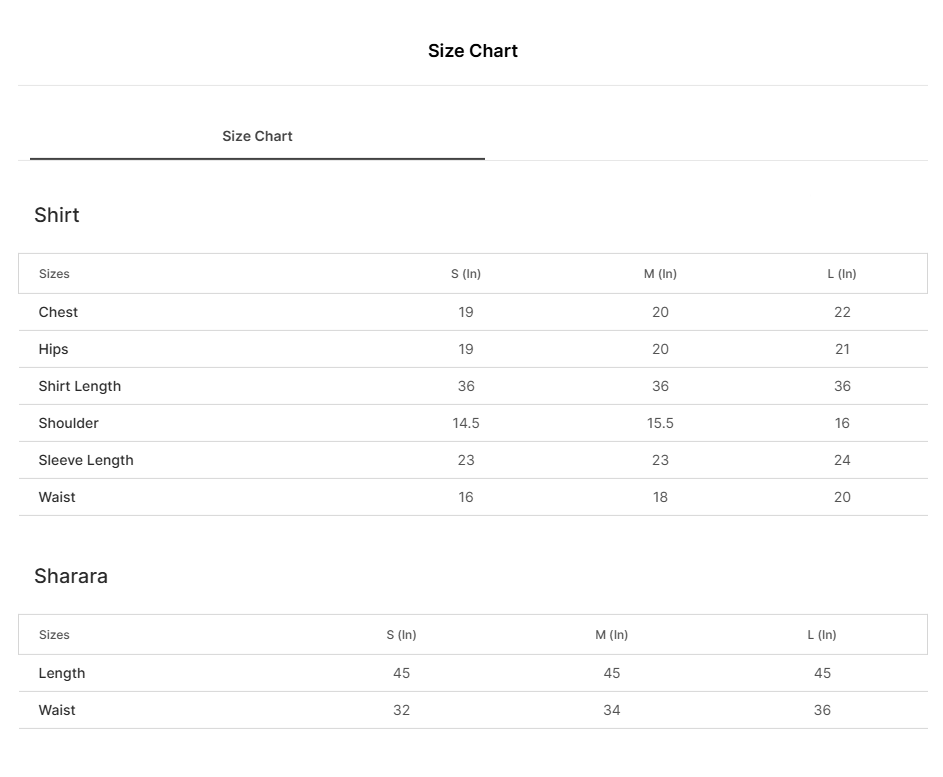Click the Sharara section heading
The height and width of the screenshot is (777, 943).
[x=71, y=576]
